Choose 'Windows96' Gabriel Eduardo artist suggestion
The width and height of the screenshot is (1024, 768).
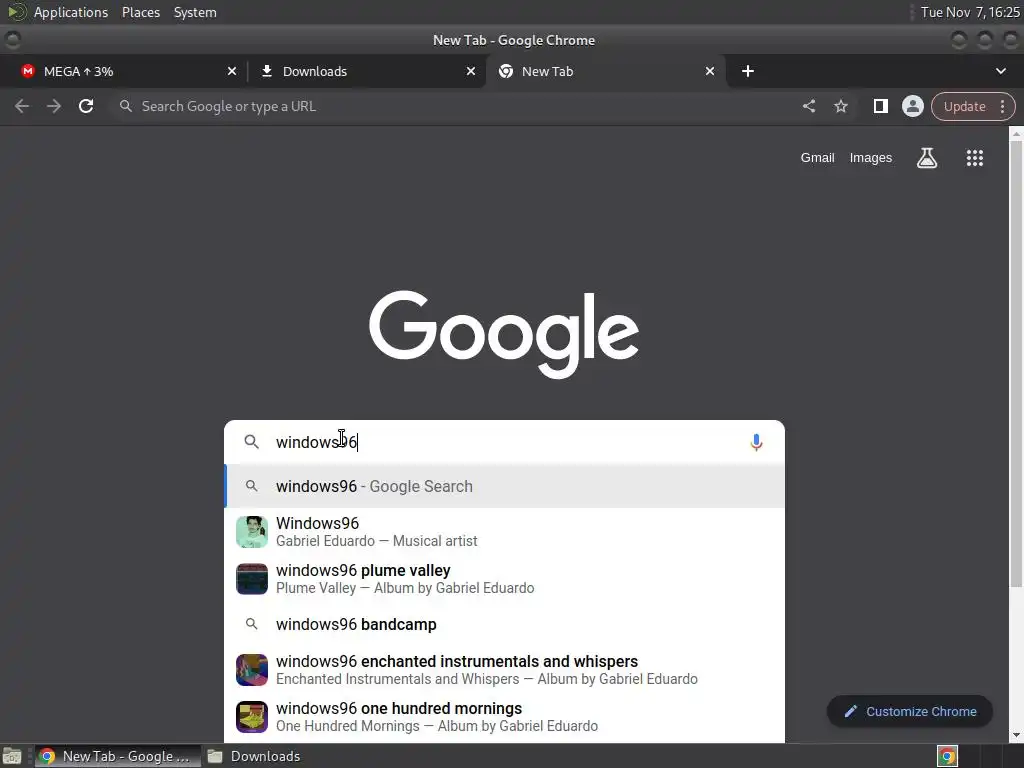pos(504,532)
